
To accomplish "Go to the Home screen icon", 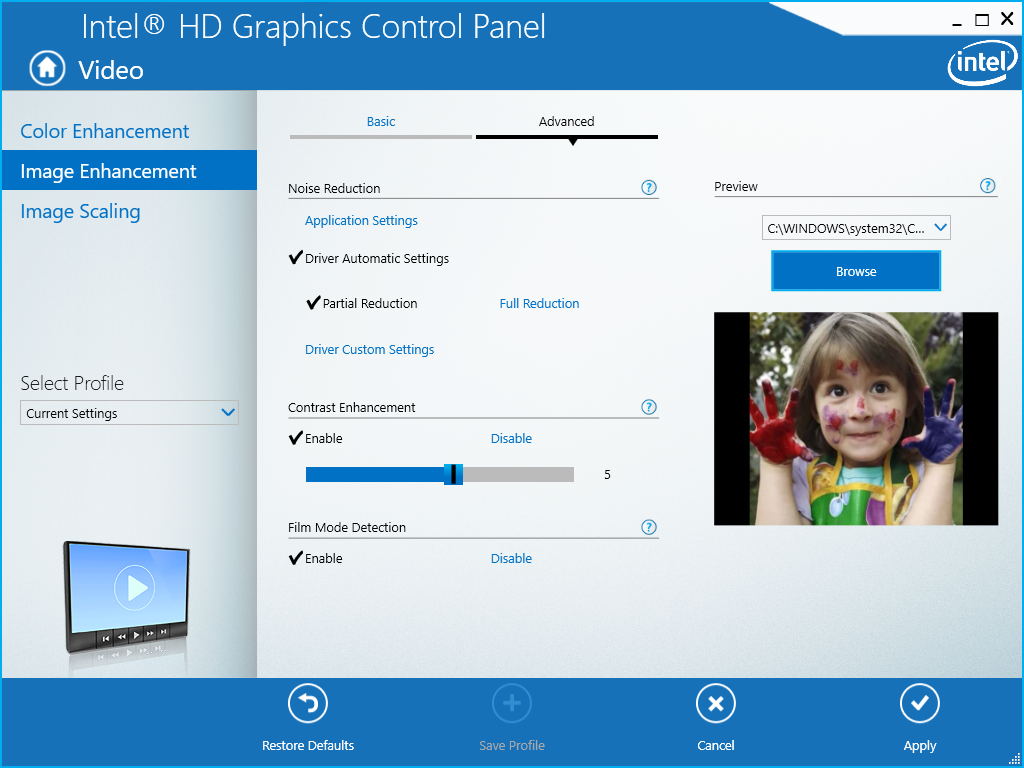I will click(x=47, y=69).
